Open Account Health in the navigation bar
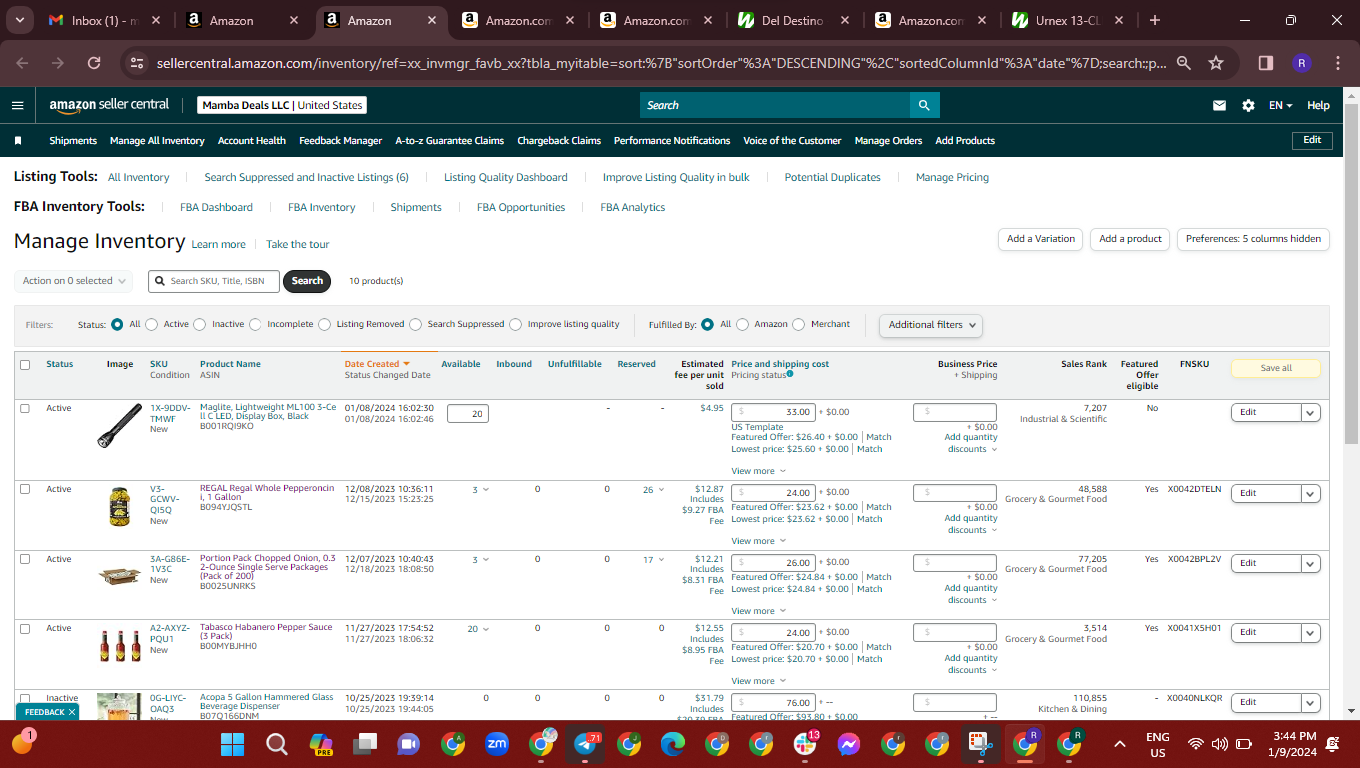 [x=252, y=141]
